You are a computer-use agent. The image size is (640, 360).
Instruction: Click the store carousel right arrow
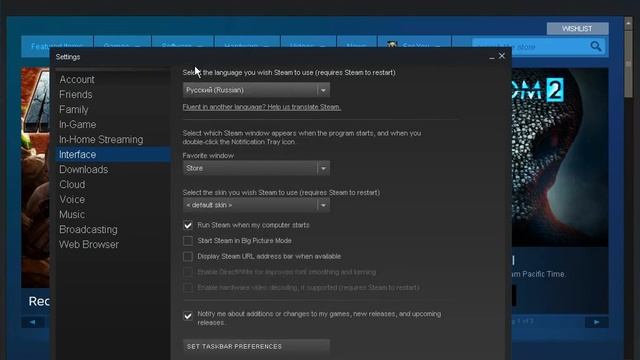point(596,322)
